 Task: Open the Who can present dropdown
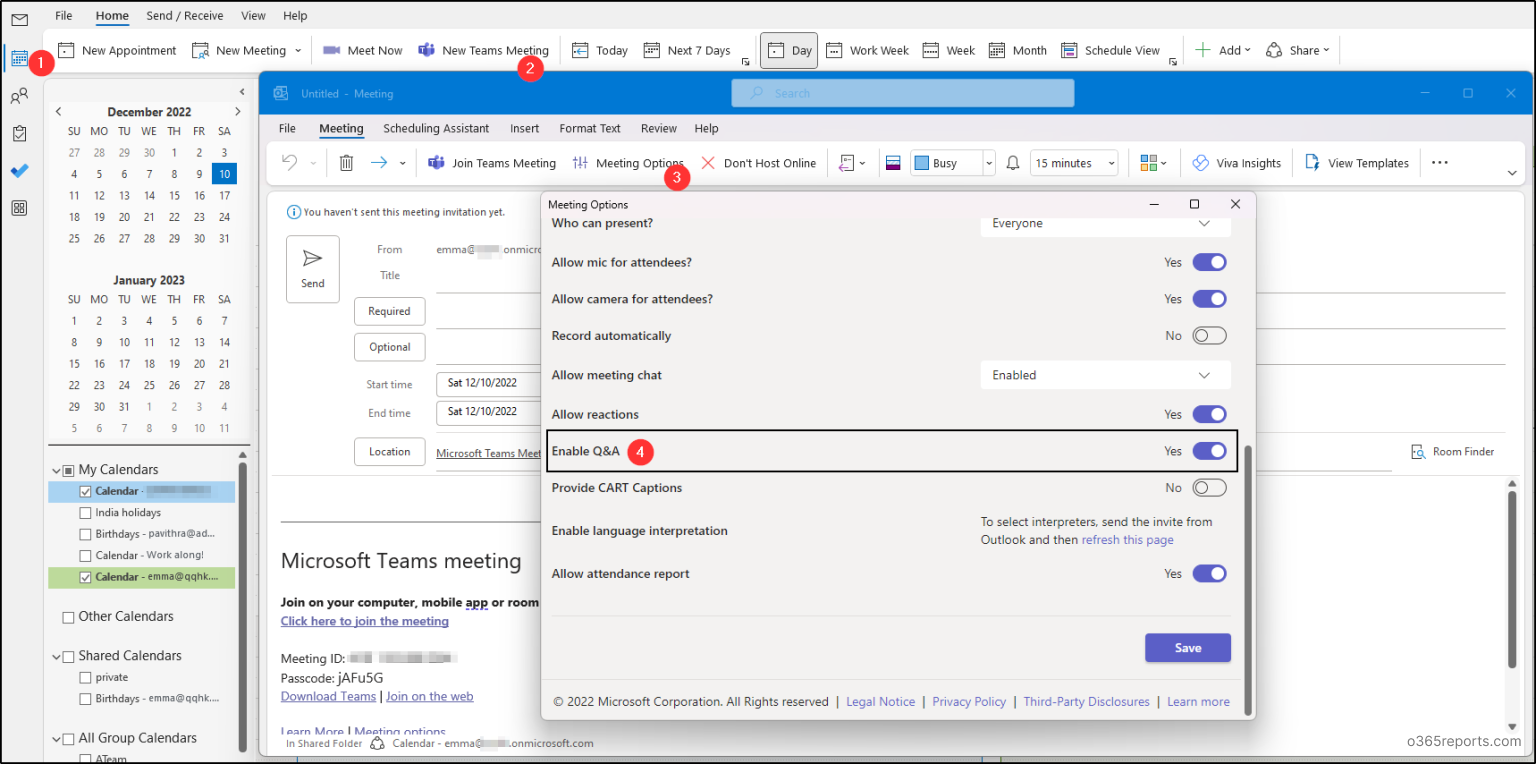1105,222
